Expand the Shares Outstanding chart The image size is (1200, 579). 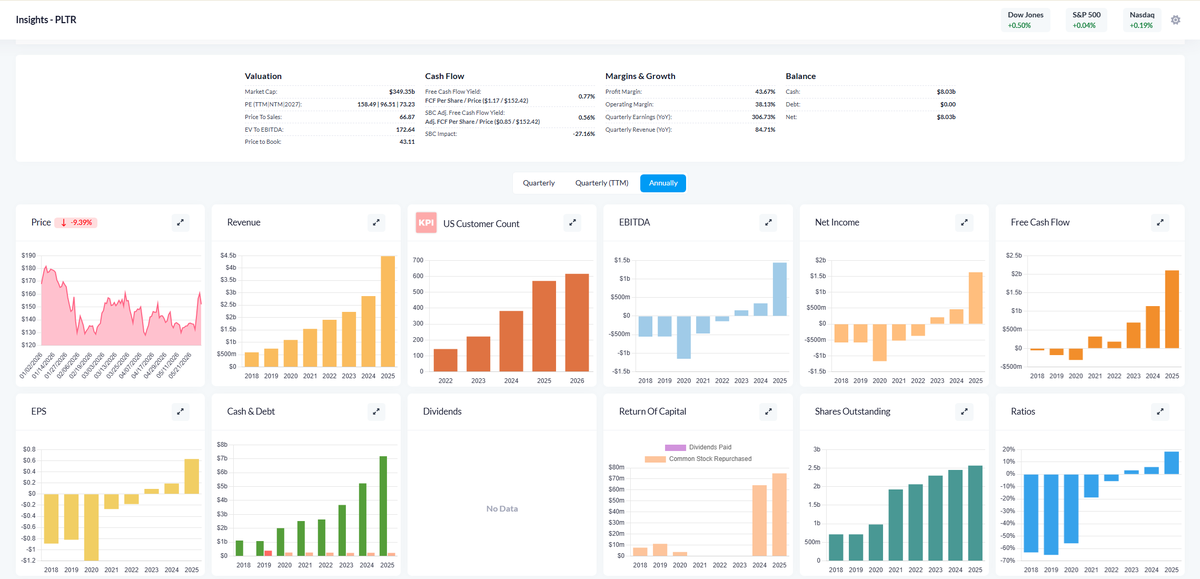[964, 411]
